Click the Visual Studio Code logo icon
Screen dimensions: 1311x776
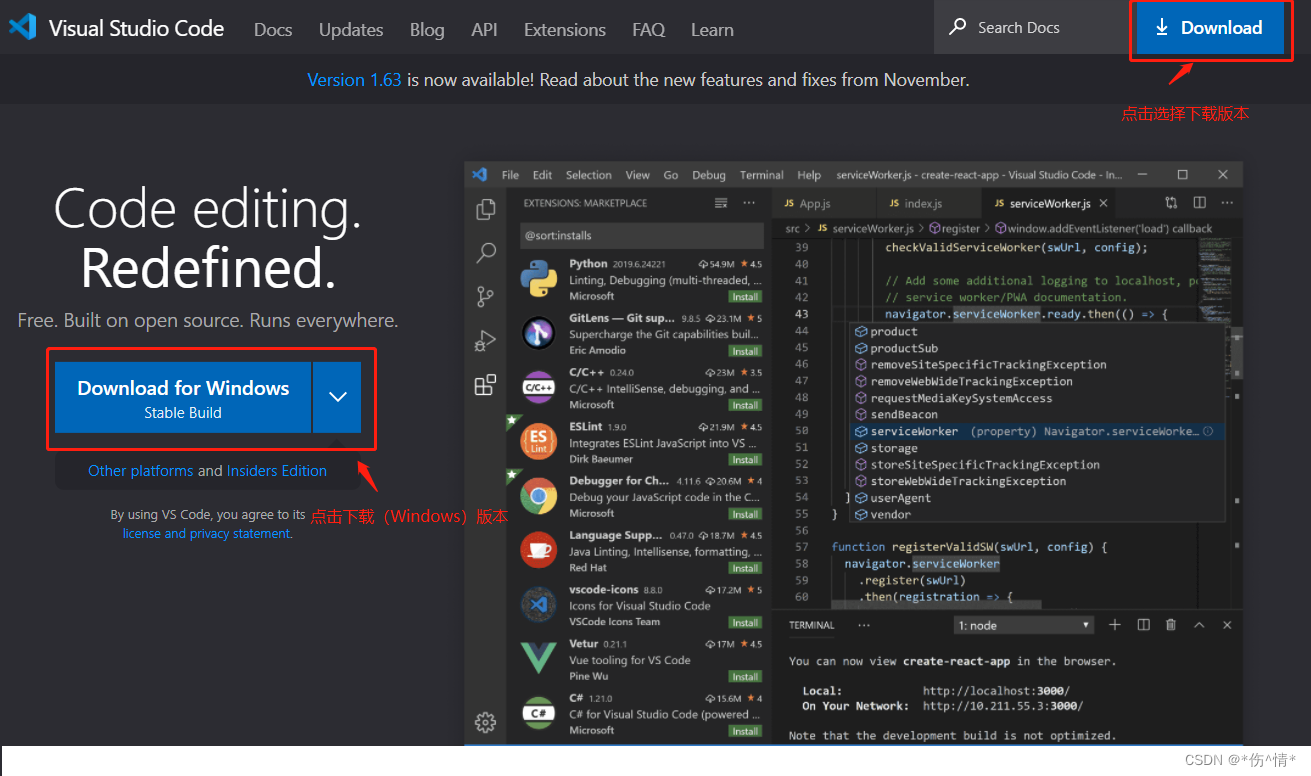tap(23, 27)
